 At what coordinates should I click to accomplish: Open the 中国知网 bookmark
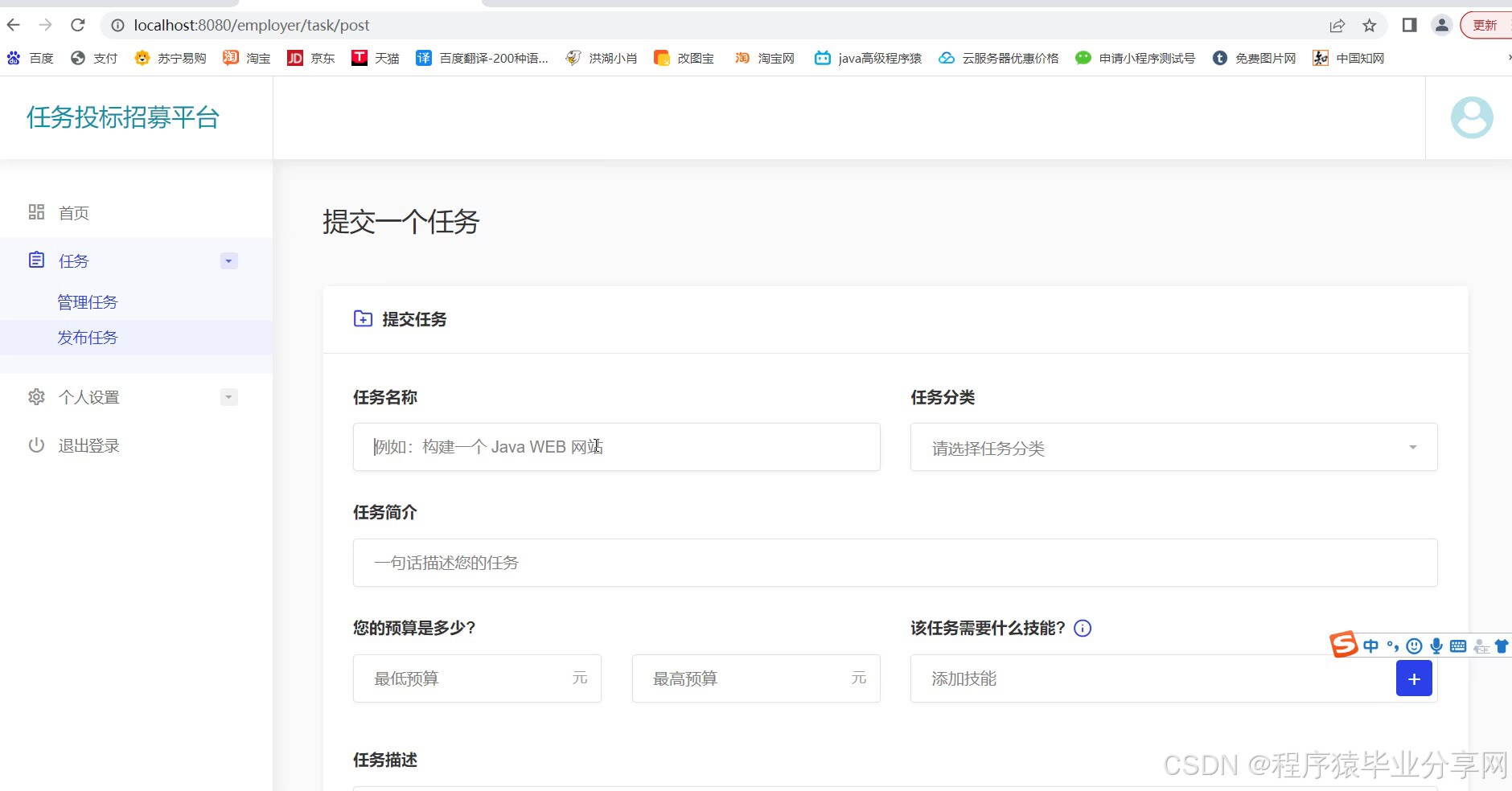pyautogui.click(x=1348, y=58)
